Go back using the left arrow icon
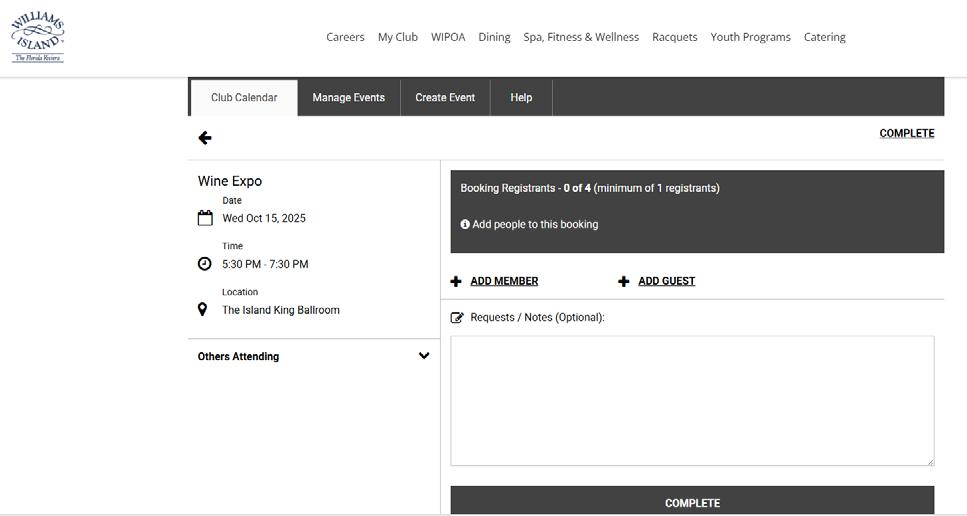967x516 pixels. 205,138
